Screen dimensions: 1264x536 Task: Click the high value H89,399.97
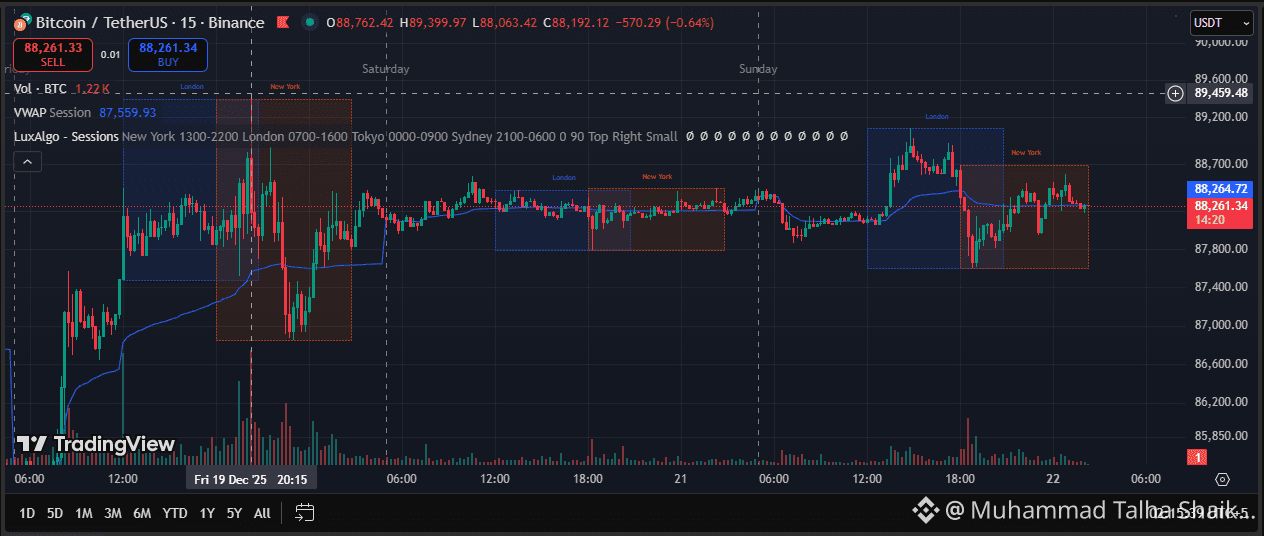pyautogui.click(x=435, y=22)
